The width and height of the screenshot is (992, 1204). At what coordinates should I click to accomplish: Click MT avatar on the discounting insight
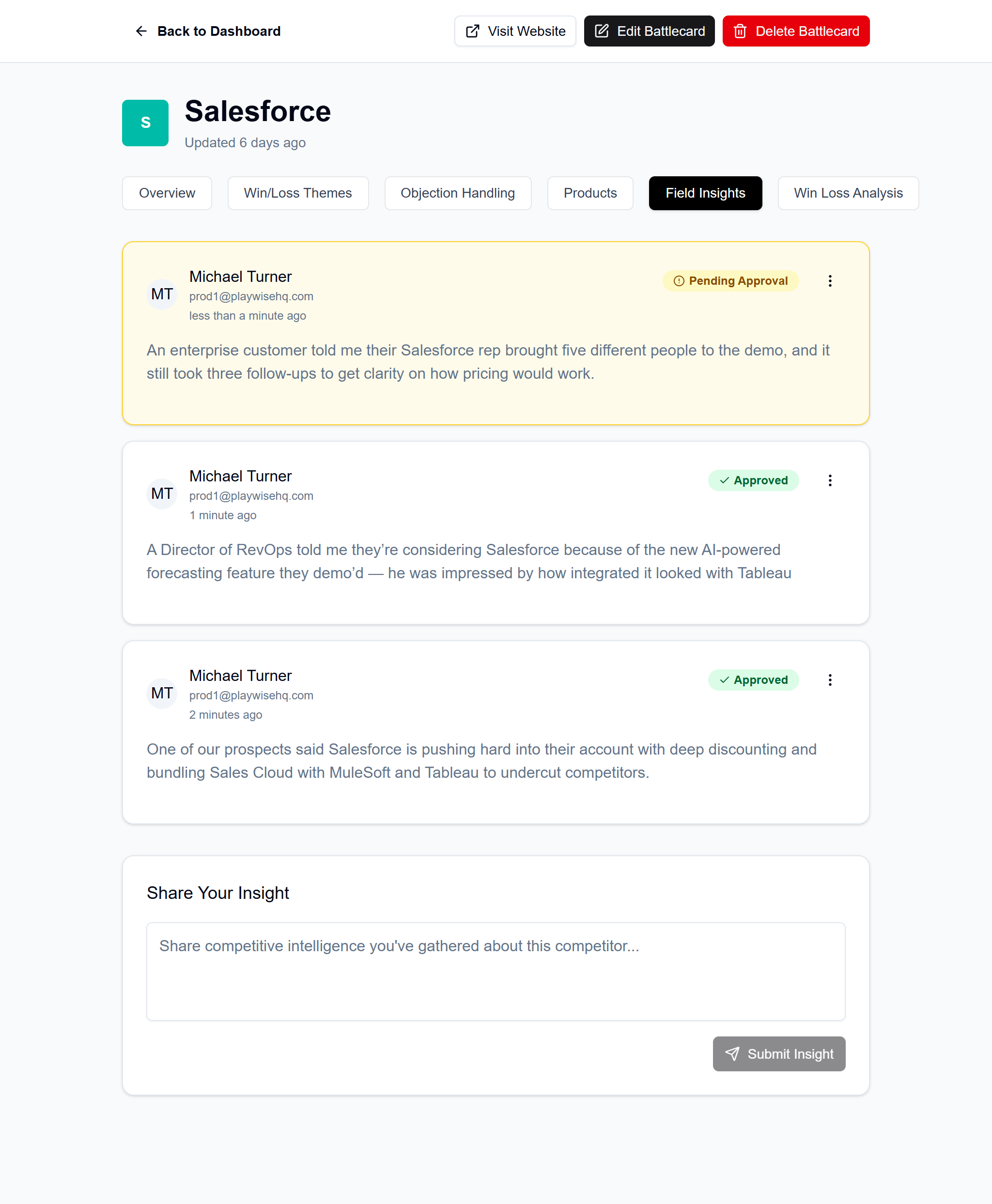pos(162,693)
